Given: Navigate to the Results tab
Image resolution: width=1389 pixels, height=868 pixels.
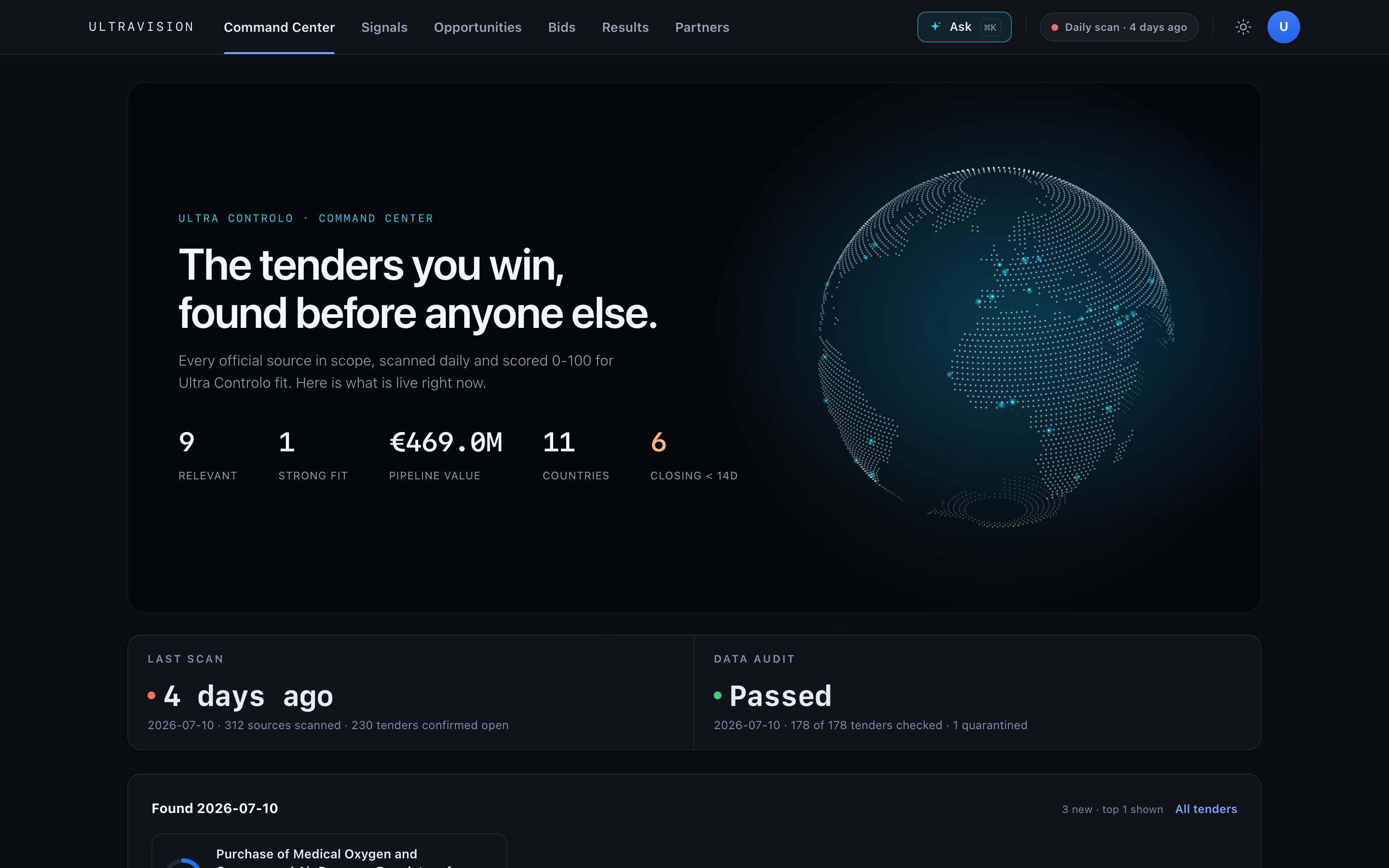Looking at the screenshot, I should click(x=625, y=27).
